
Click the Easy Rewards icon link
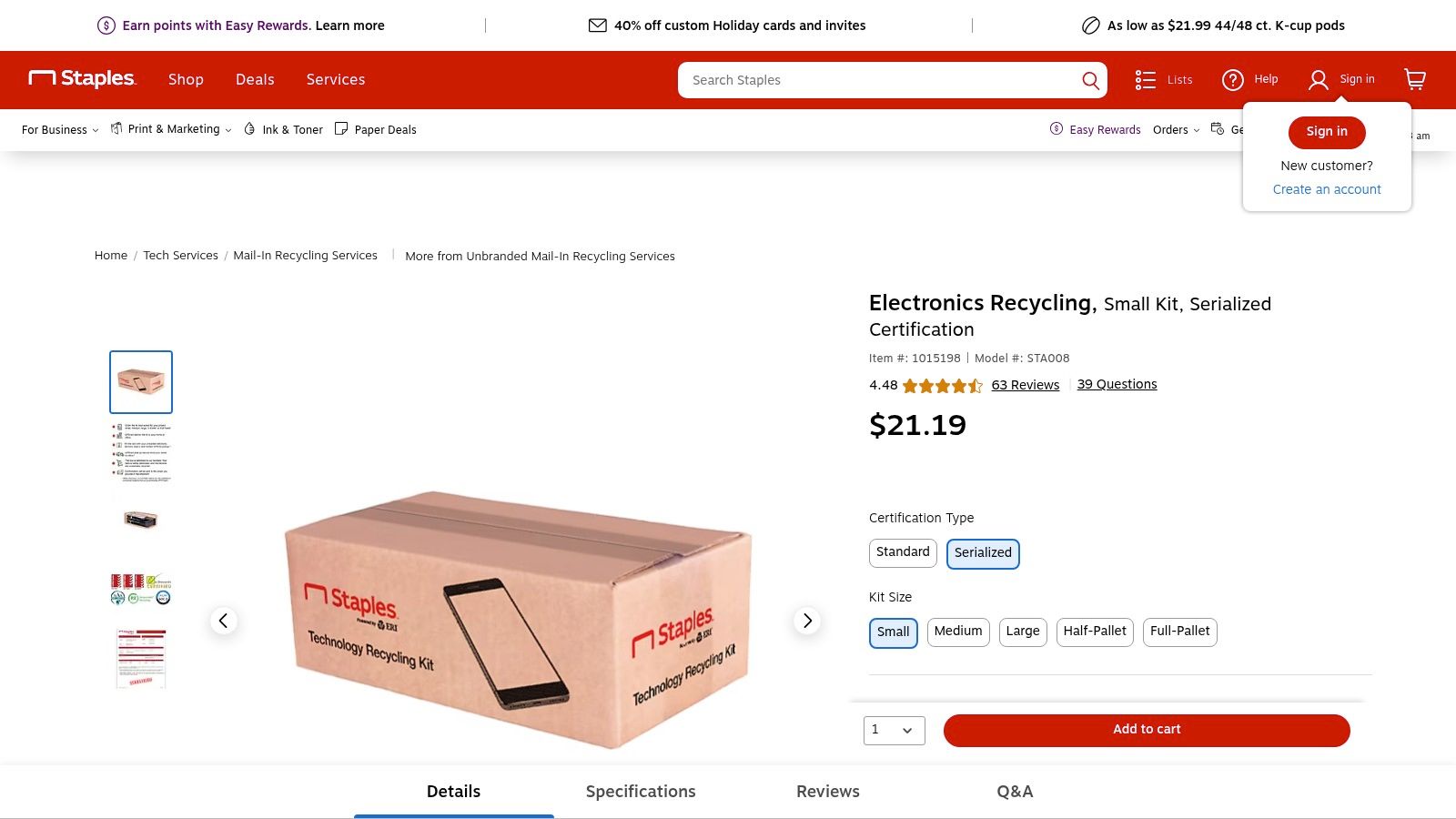point(1057,129)
